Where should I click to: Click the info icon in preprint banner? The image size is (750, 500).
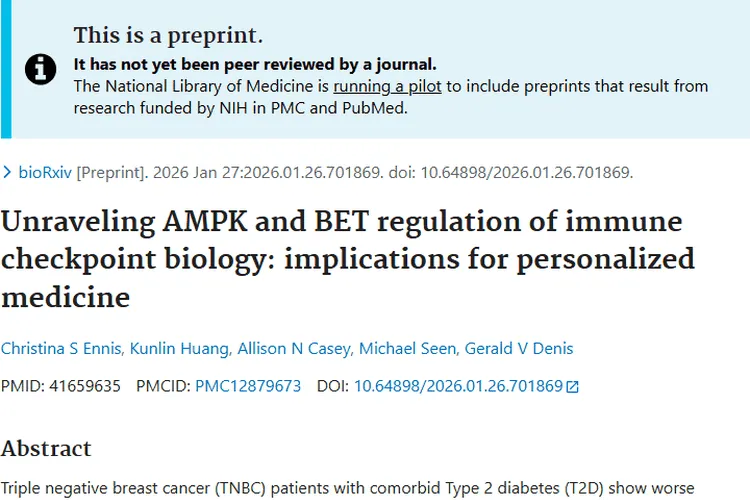40,68
